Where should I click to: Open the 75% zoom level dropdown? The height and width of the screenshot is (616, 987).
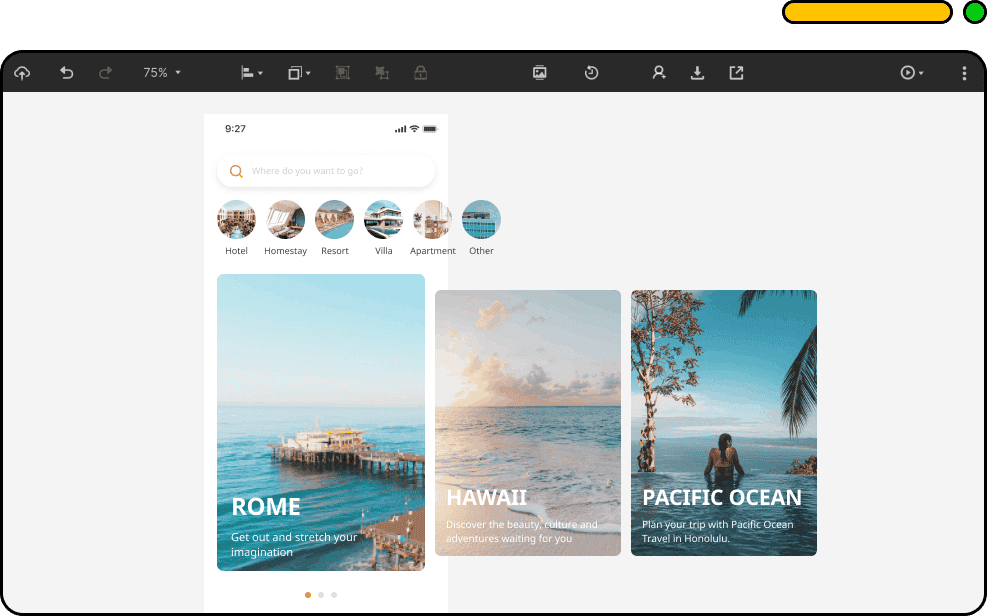(x=162, y=73)
